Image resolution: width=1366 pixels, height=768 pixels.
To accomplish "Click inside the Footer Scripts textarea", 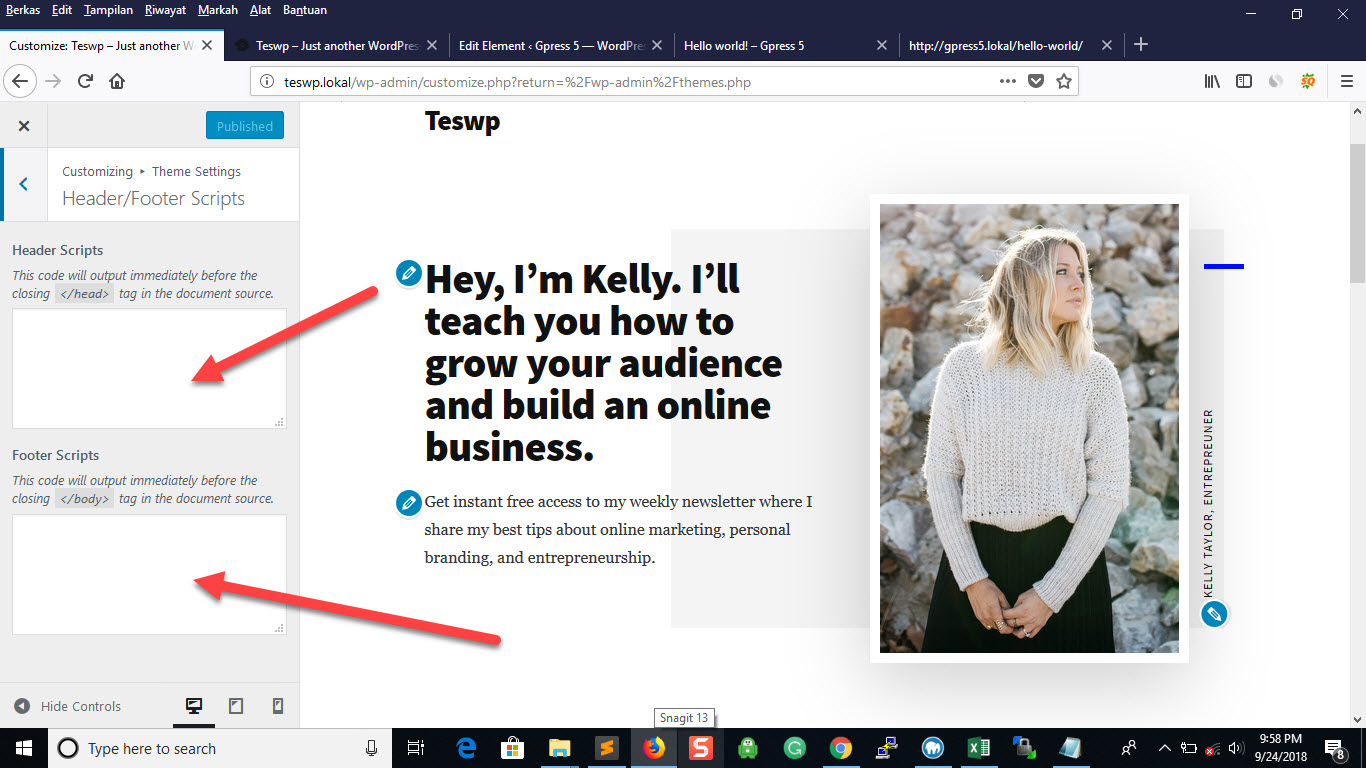I will coord(149,574).
